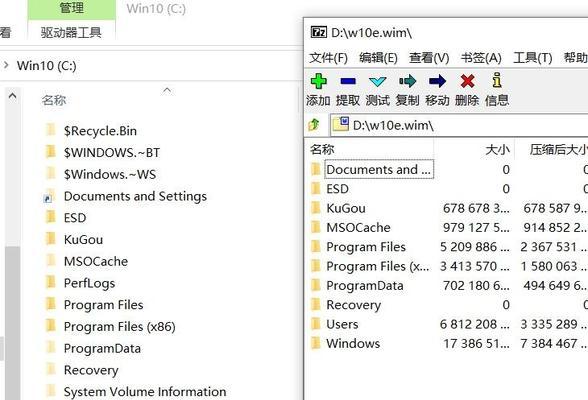Select the Windows folder in the archive
Viewport: 588px width, 400px height.
(x=353, y=343)
